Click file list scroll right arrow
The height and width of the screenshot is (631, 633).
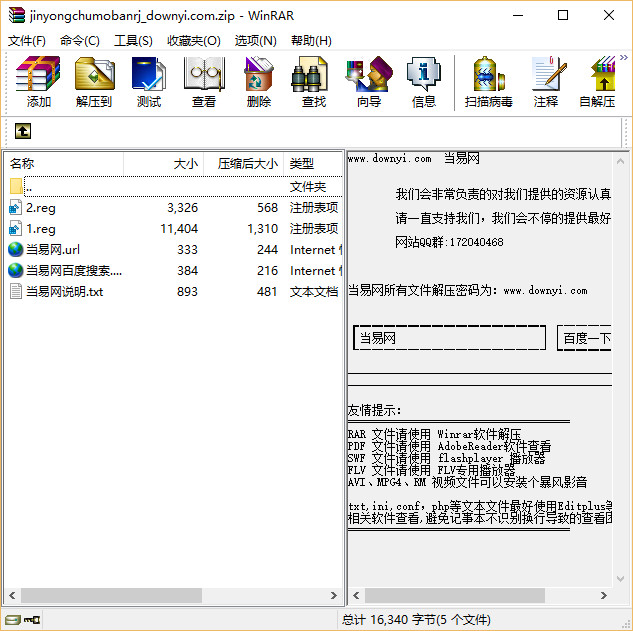point(333,595)
